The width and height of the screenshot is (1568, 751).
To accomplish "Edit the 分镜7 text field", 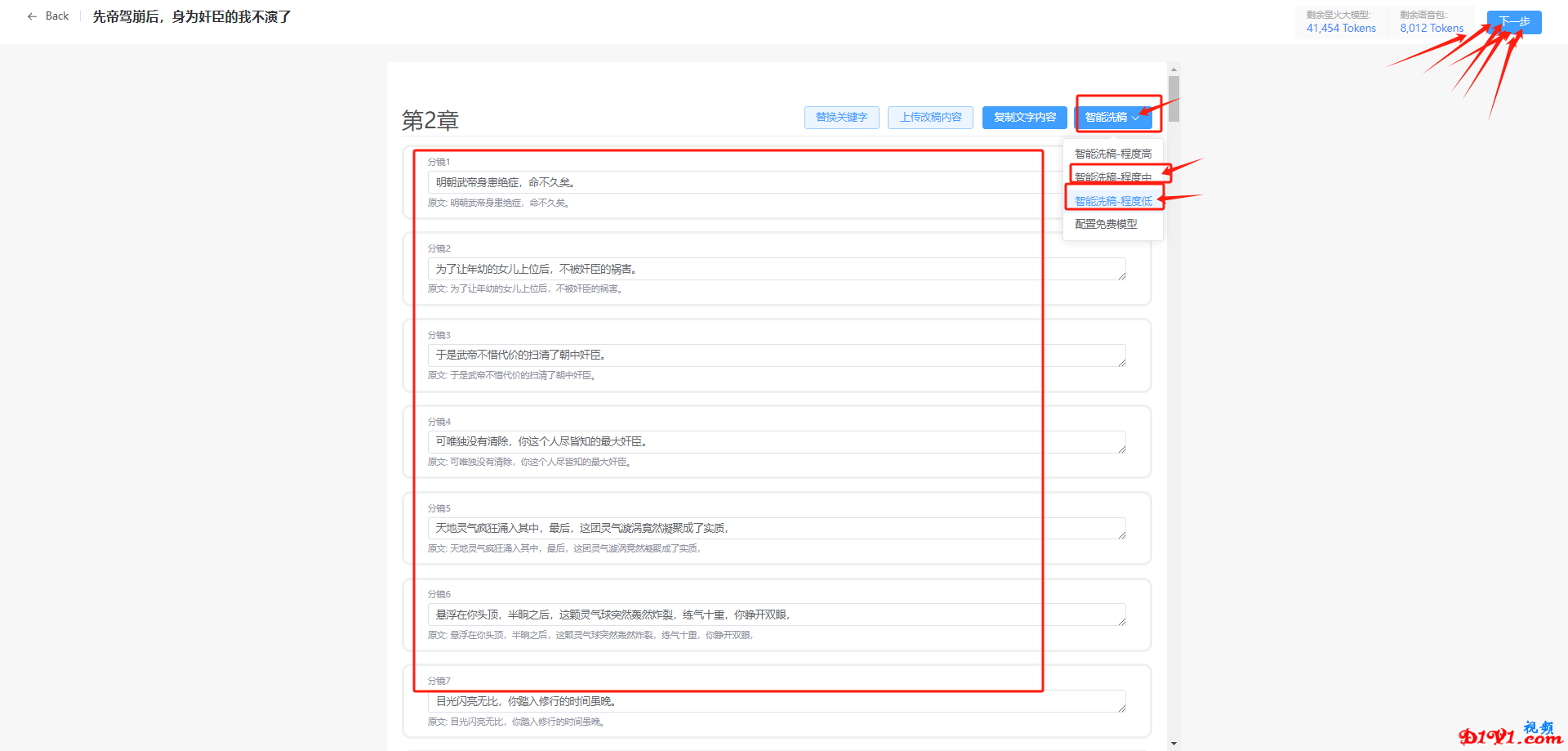I will point(777,701).
